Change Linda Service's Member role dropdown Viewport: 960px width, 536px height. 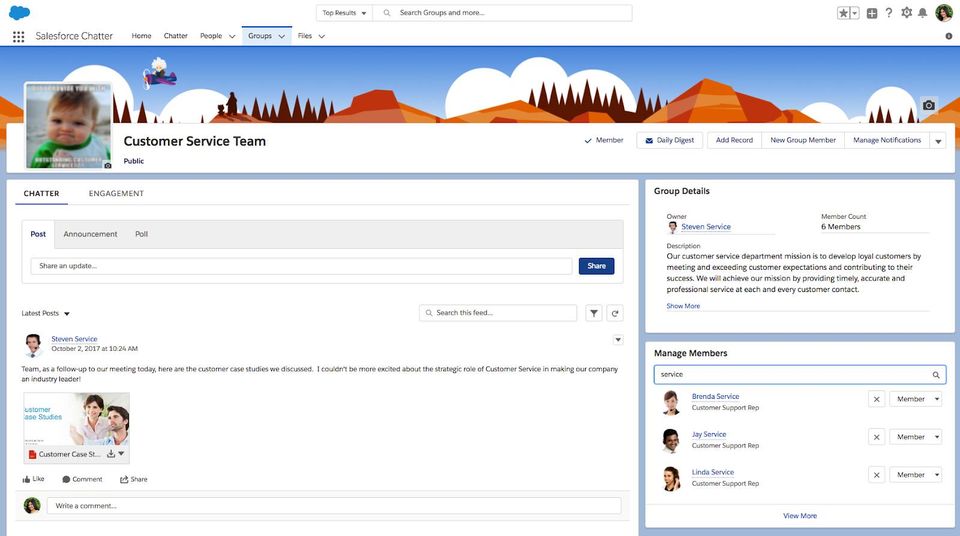pos(915,475)
